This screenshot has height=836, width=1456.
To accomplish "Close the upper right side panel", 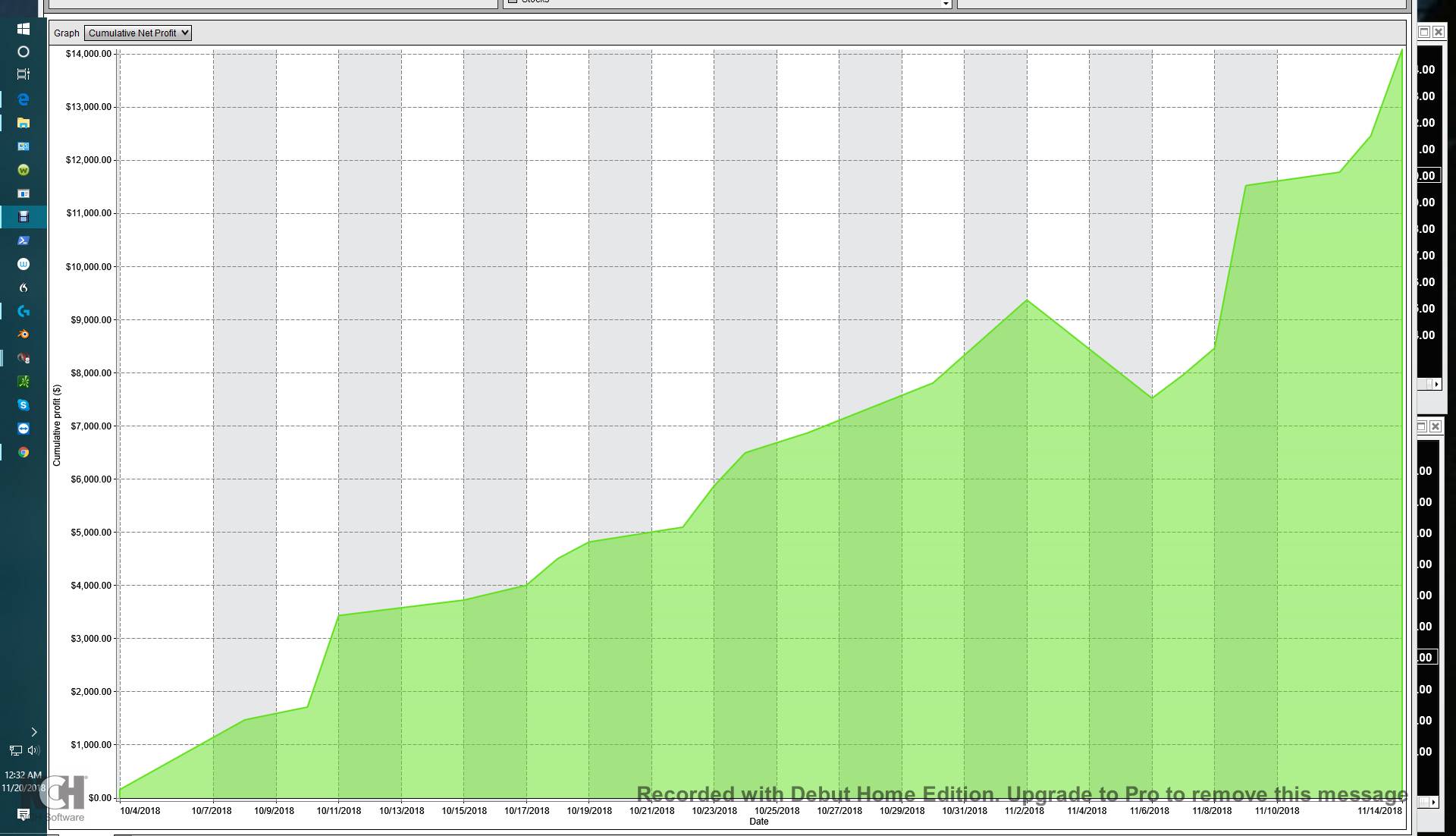I will click(1439, 32).
